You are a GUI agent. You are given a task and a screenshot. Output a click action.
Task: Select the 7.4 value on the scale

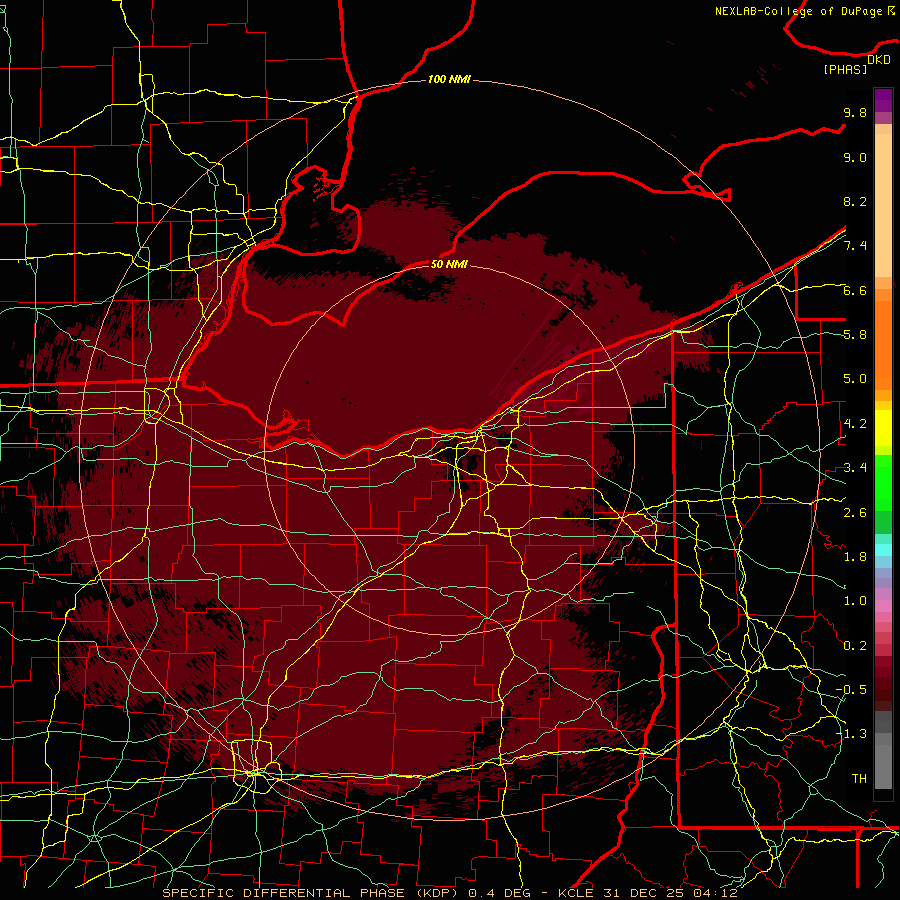[x=855, y=246]
